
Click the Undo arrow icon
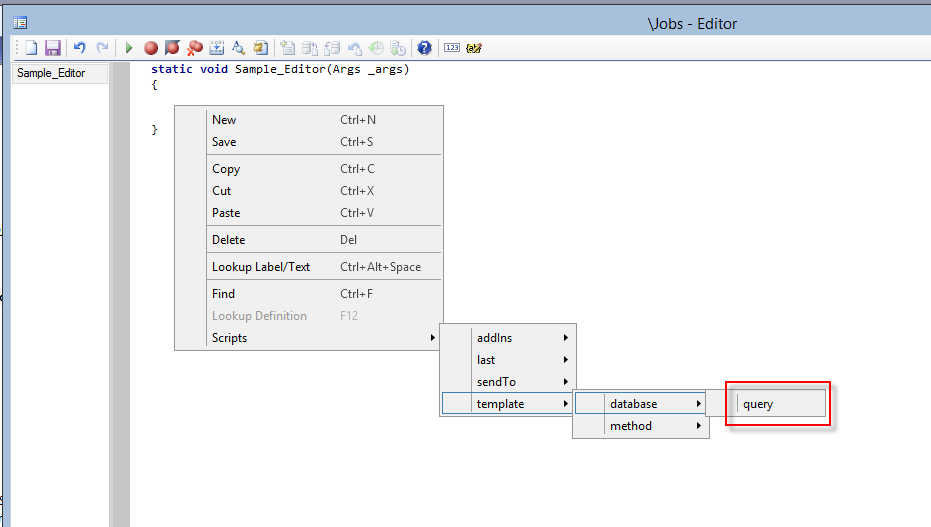(80, 48)
